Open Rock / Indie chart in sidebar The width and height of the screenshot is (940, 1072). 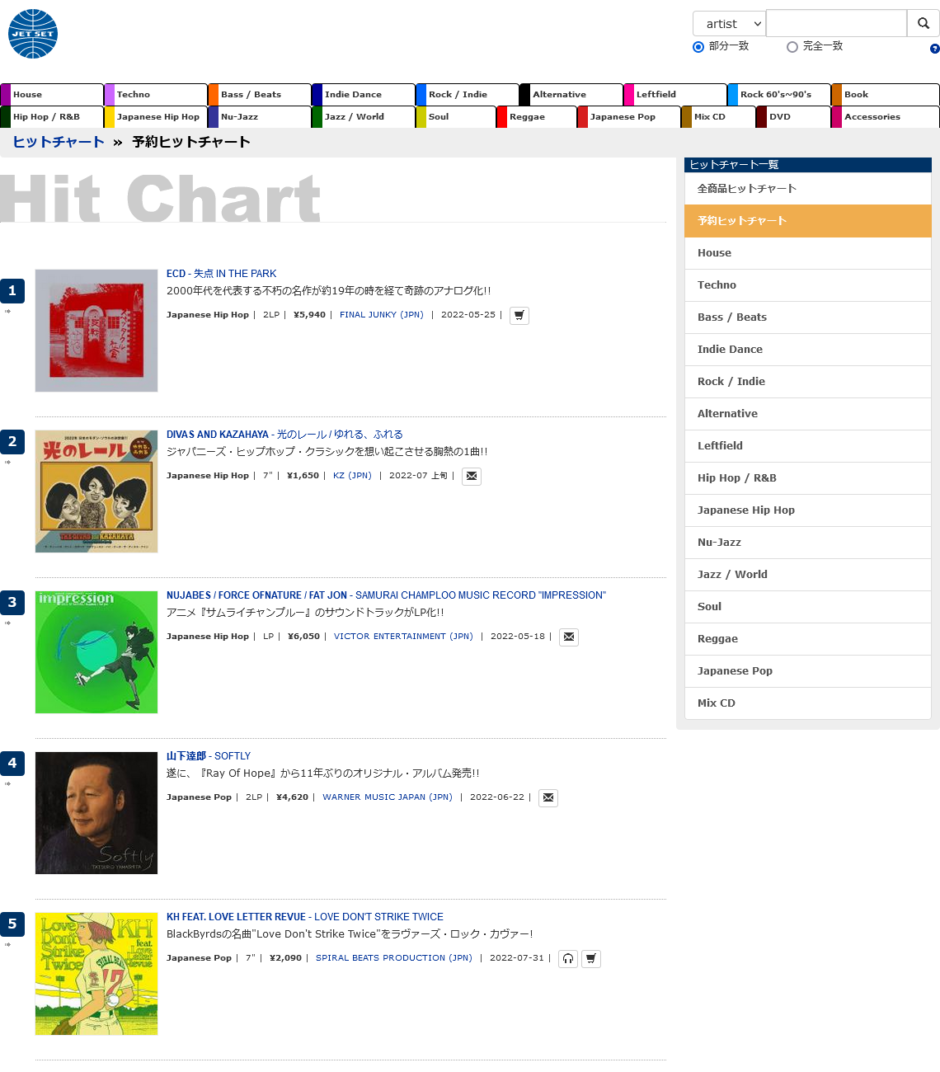click(x=807, y=381)
